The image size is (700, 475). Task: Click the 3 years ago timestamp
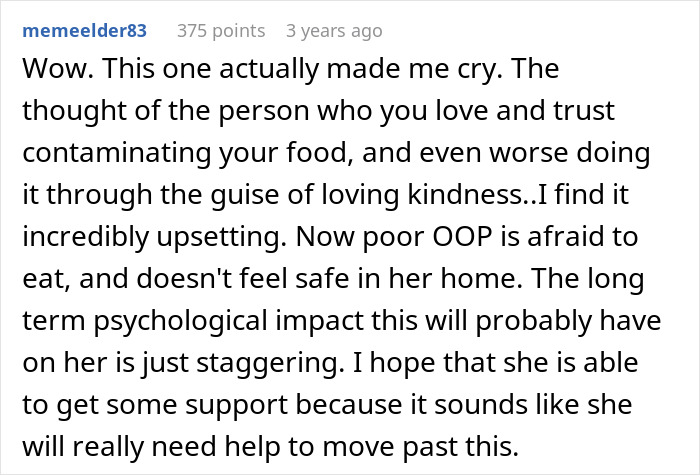334,31
